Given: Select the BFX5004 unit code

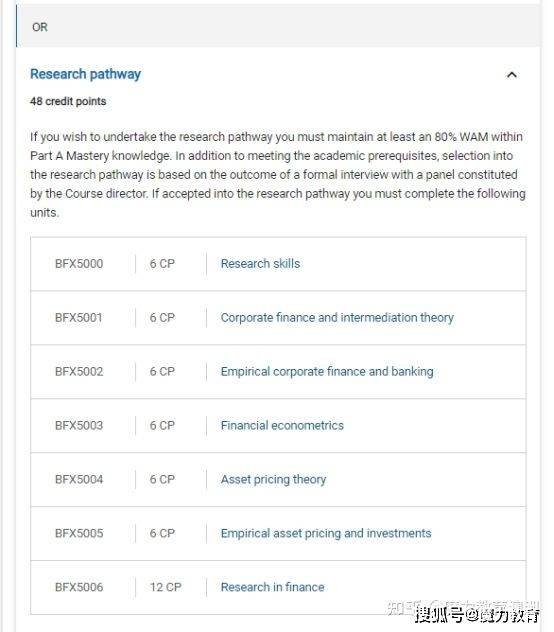Looking at the screenshot, I should (x=79, y=480).
